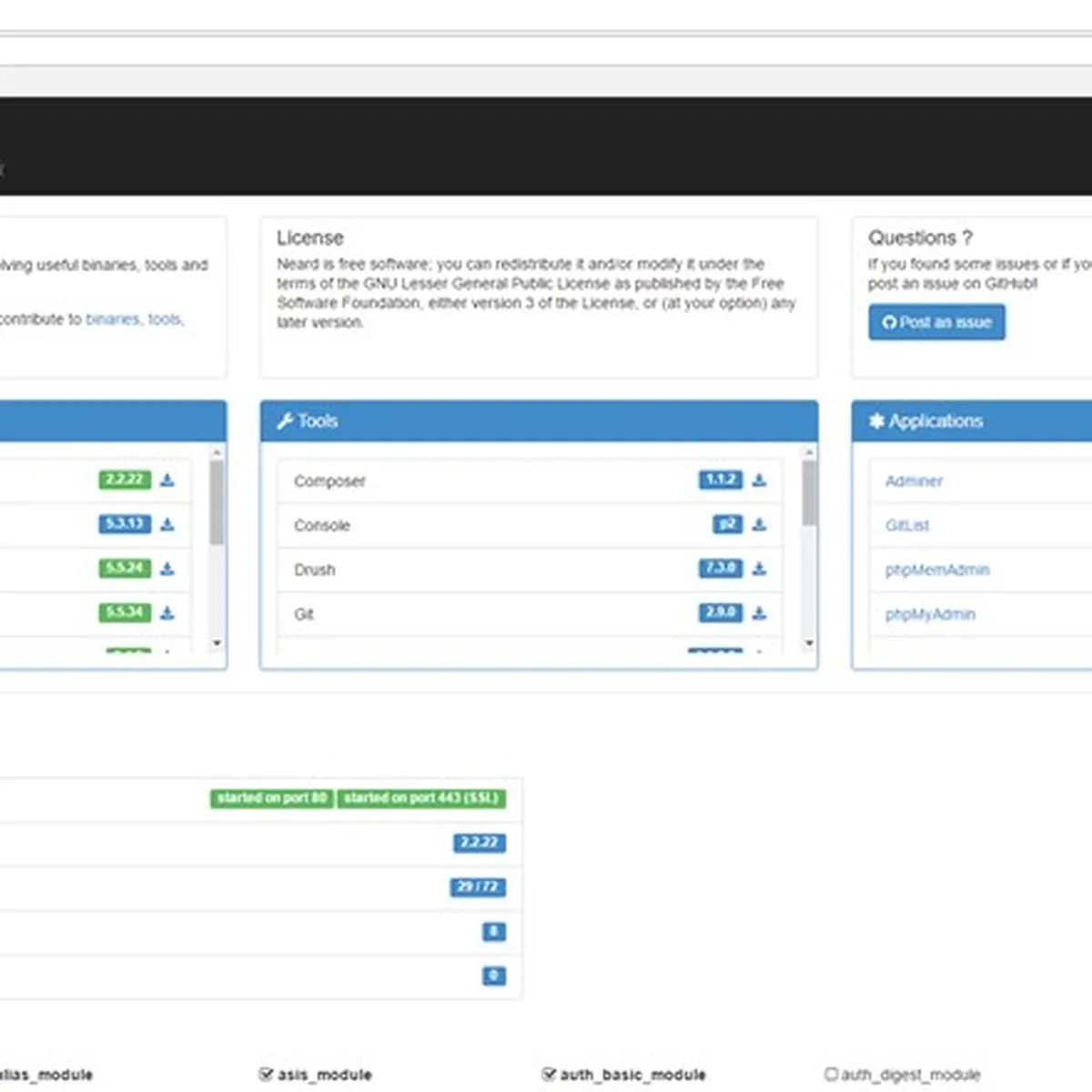Image resolution: width=1092 pixels, height=1092 pixels.
Task: Click the binaries list scrollbar thumb
Action: tap(217, 501)
